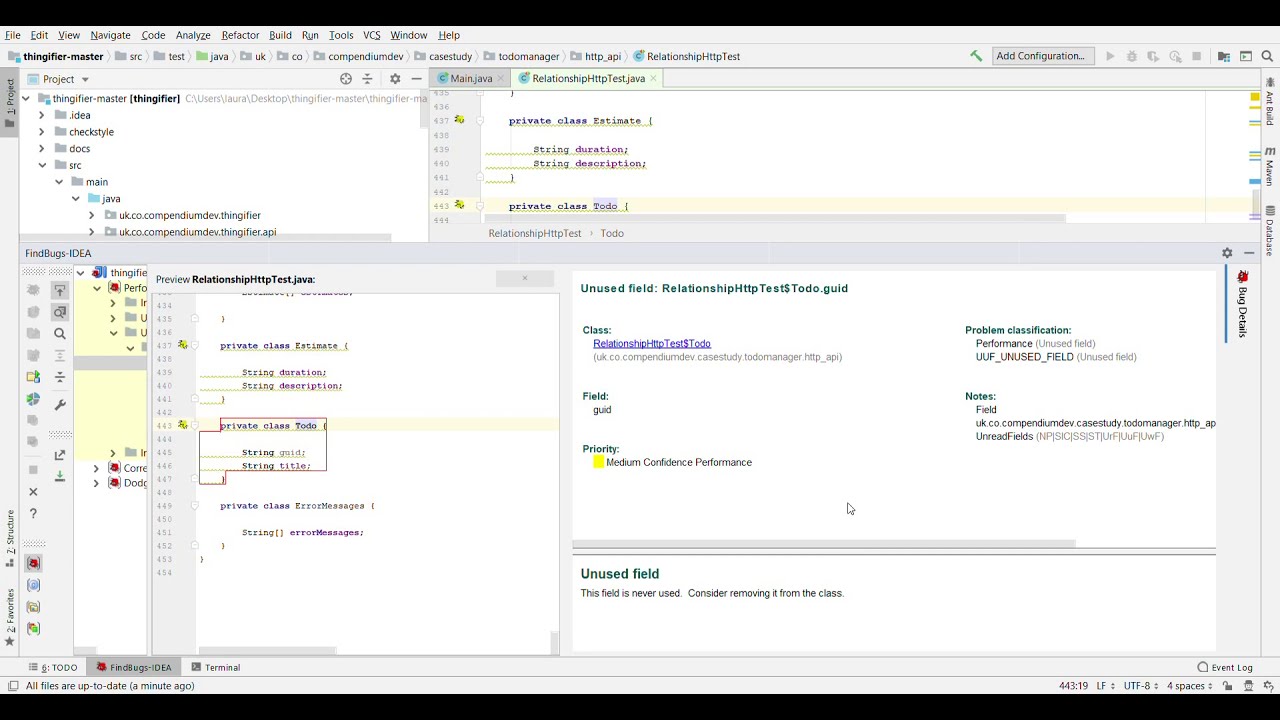The image size is (1280, 720).
Task: Toggle code fold on Todo class in editor
Action: tap(479, 206)
